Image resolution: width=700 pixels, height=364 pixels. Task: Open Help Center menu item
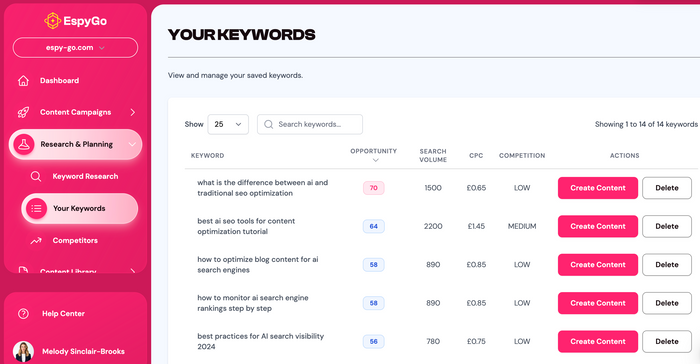point(63,314)
